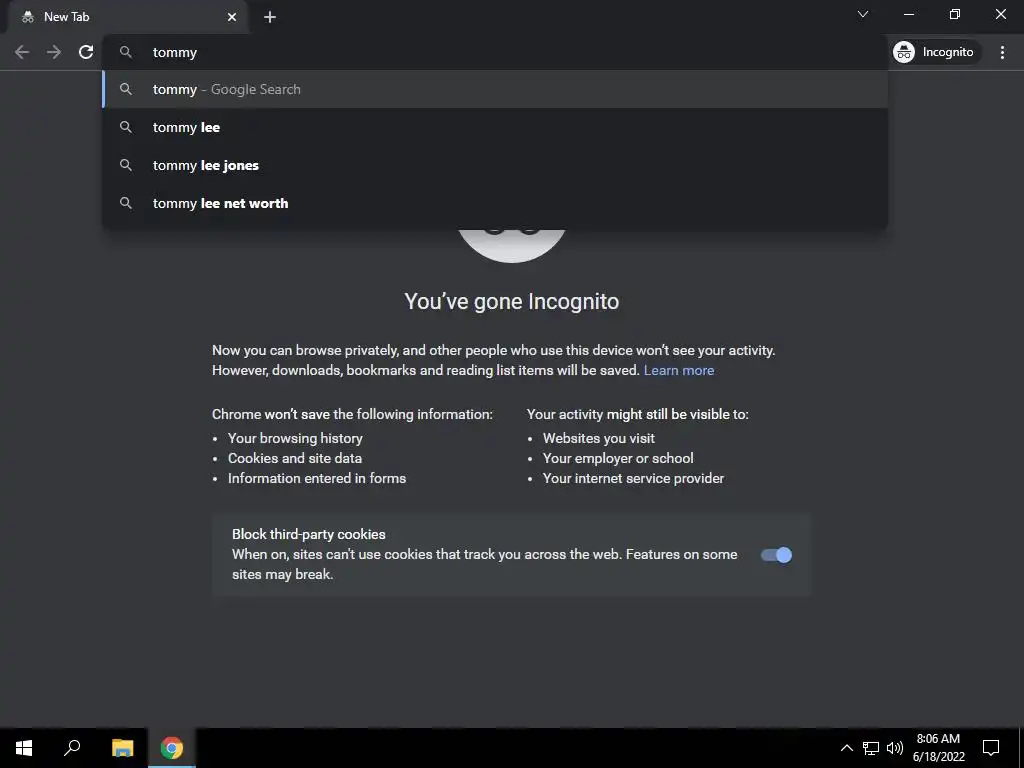This screenshot has height=768, width=1024.
Task: Restore down the Chrome window
Action: pyautogui.click(x=955, y=14)
